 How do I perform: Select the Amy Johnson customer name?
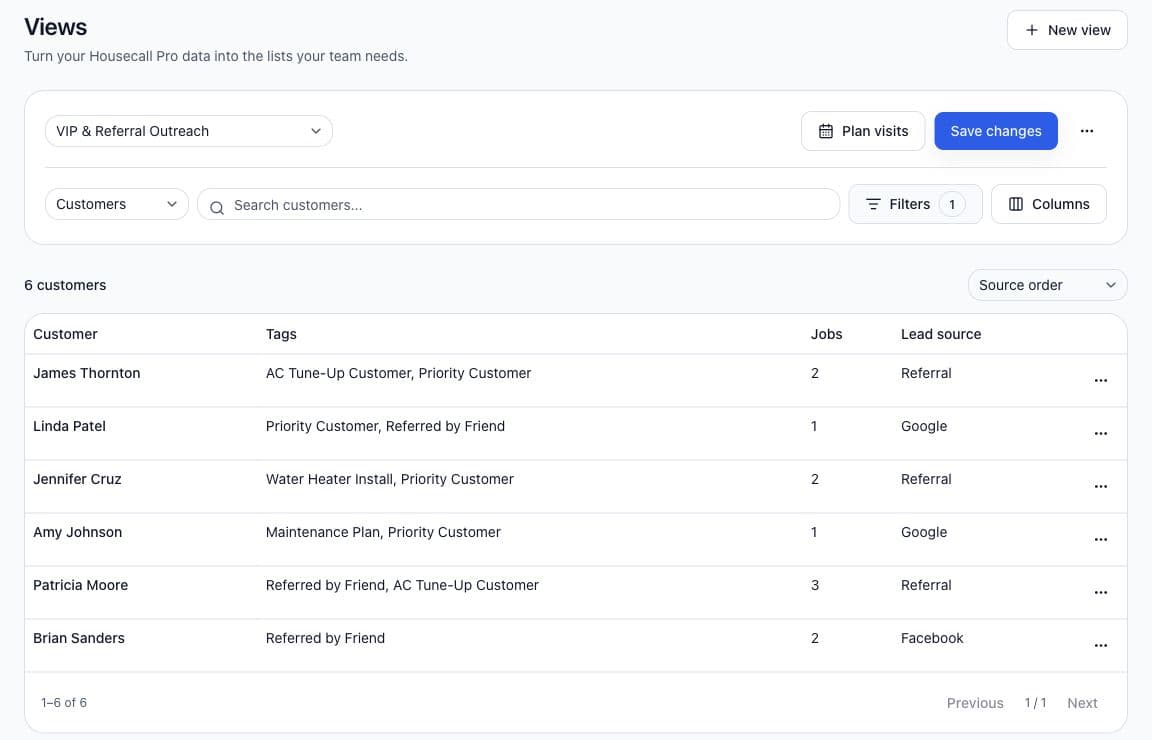[77, 532]
